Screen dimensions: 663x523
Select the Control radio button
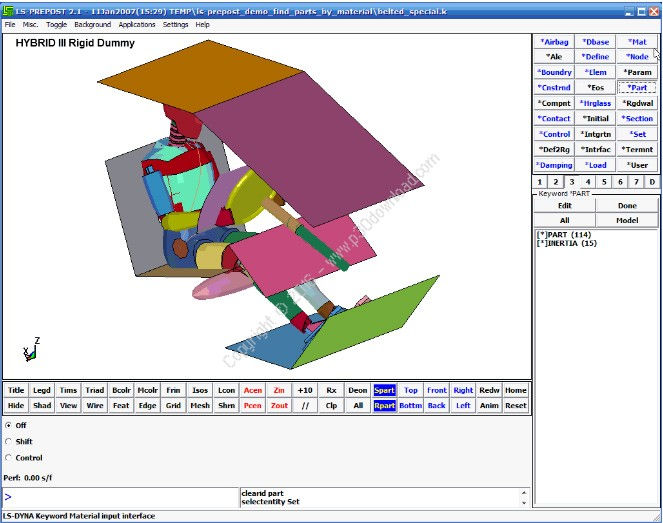(8, 458)
